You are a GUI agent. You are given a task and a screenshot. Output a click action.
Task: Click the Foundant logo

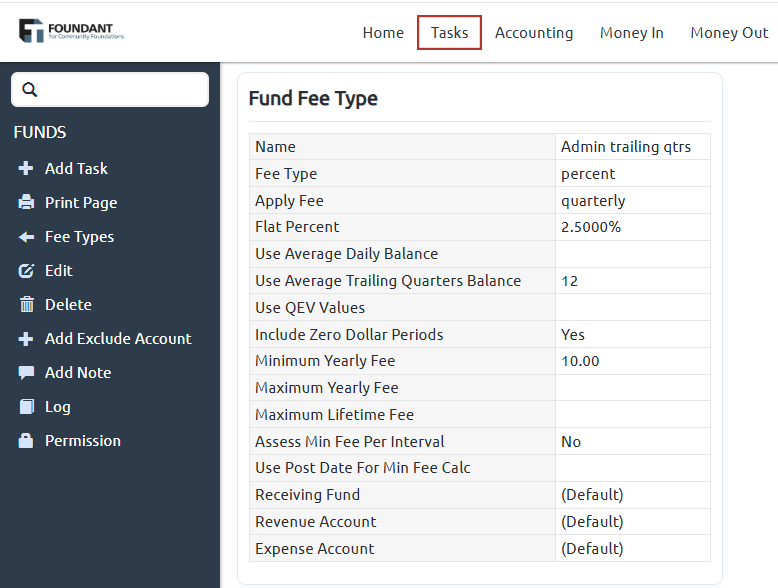click(x=71, y=31)
